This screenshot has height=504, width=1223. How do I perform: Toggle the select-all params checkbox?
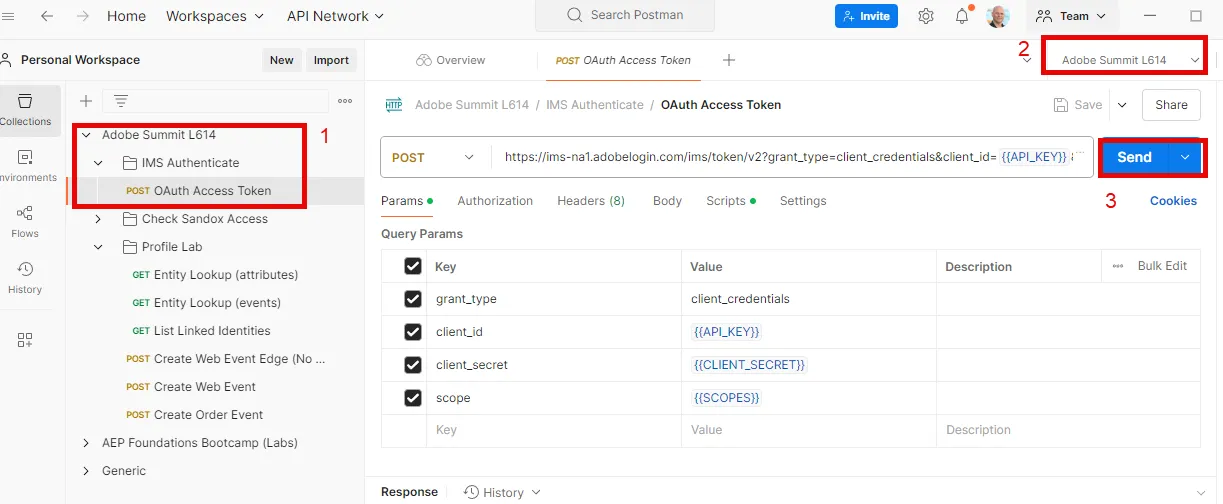412,266
